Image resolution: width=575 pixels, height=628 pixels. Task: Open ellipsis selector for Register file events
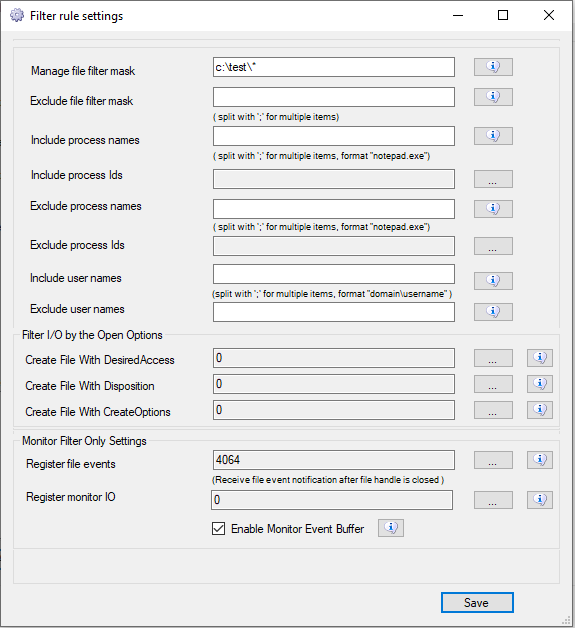pyautogui.click(x=493, y=460)
